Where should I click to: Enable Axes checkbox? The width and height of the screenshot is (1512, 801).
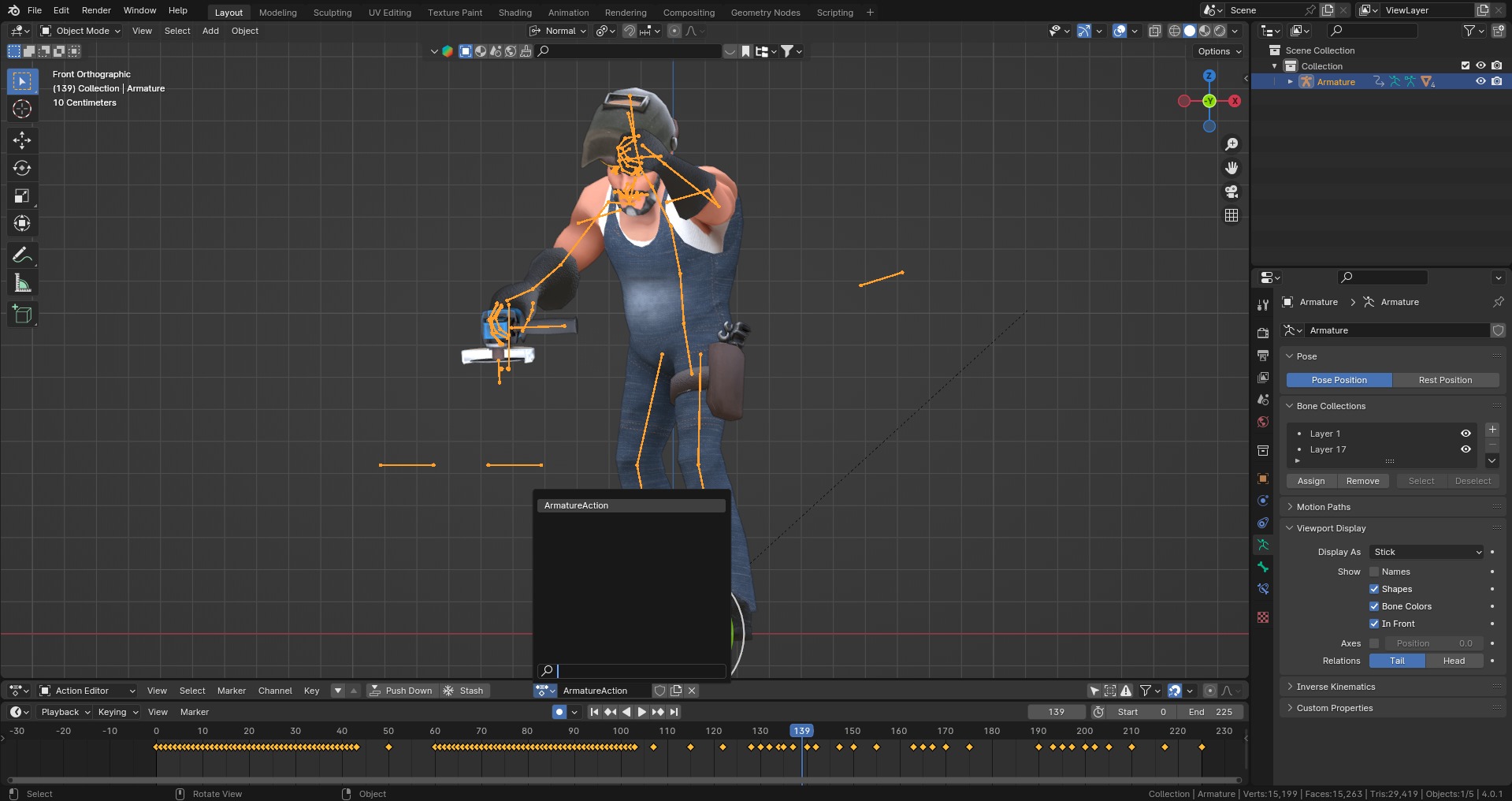pos(1374,643)
